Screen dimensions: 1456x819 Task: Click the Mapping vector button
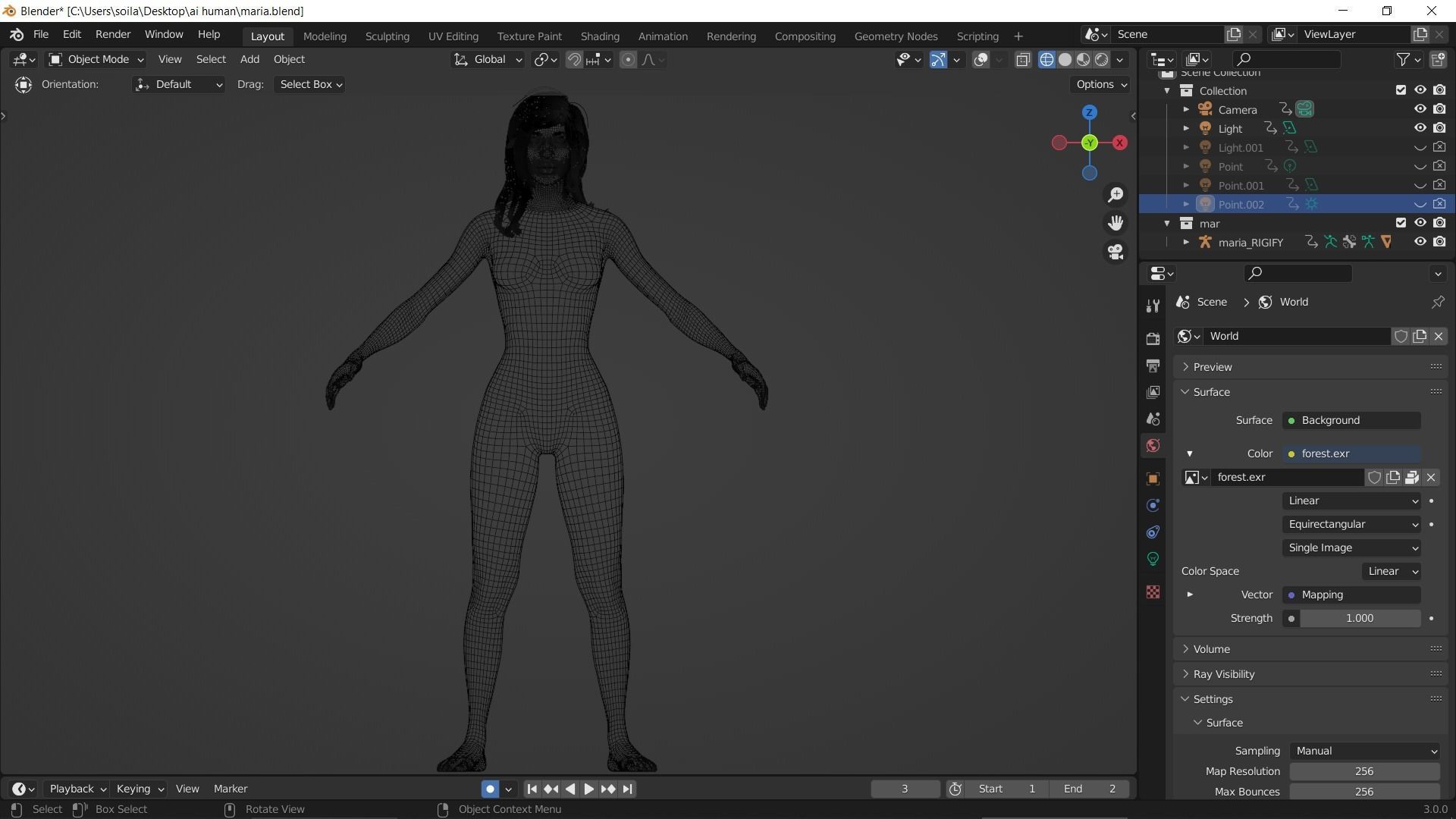(1351, 595)
